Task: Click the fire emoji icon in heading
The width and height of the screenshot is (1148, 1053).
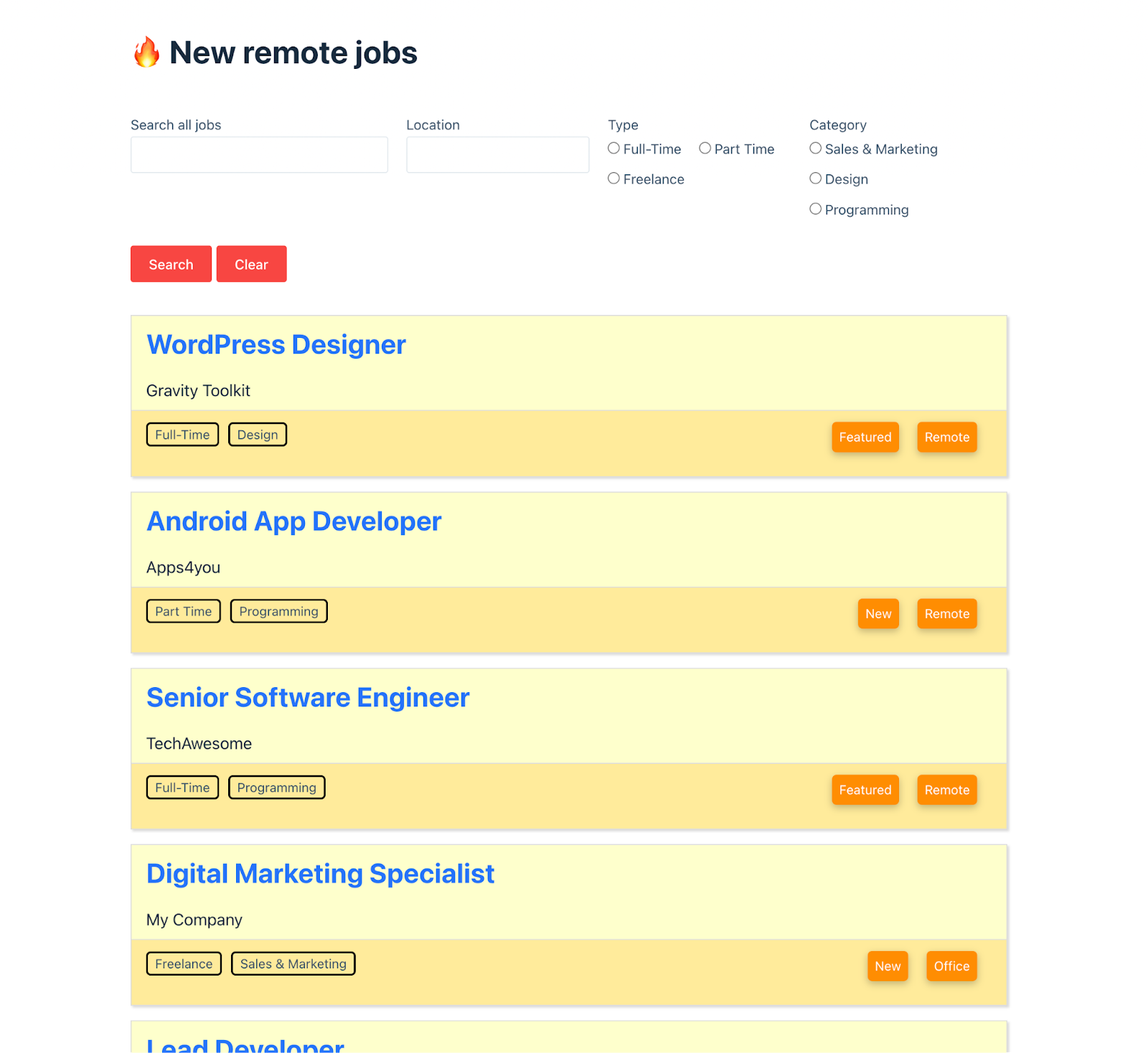Action: (x=146, y=52)
